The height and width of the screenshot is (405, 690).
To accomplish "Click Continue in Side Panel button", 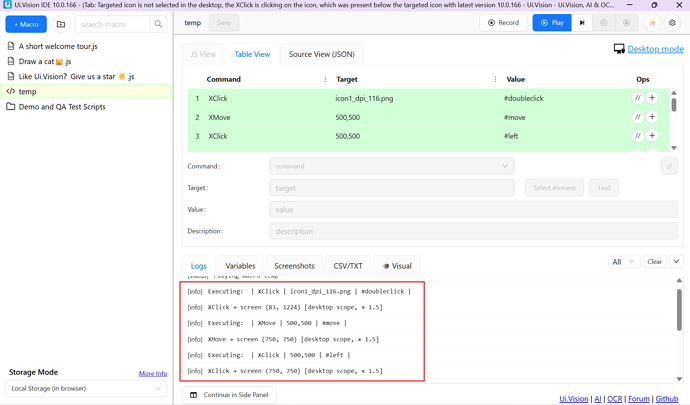I will pos(229,395).
